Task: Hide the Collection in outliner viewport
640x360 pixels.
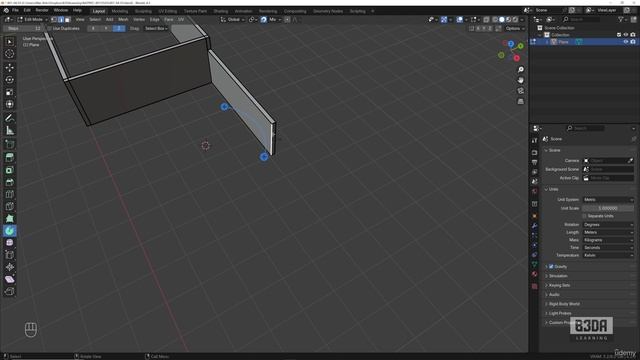Action: coord(626,35)
